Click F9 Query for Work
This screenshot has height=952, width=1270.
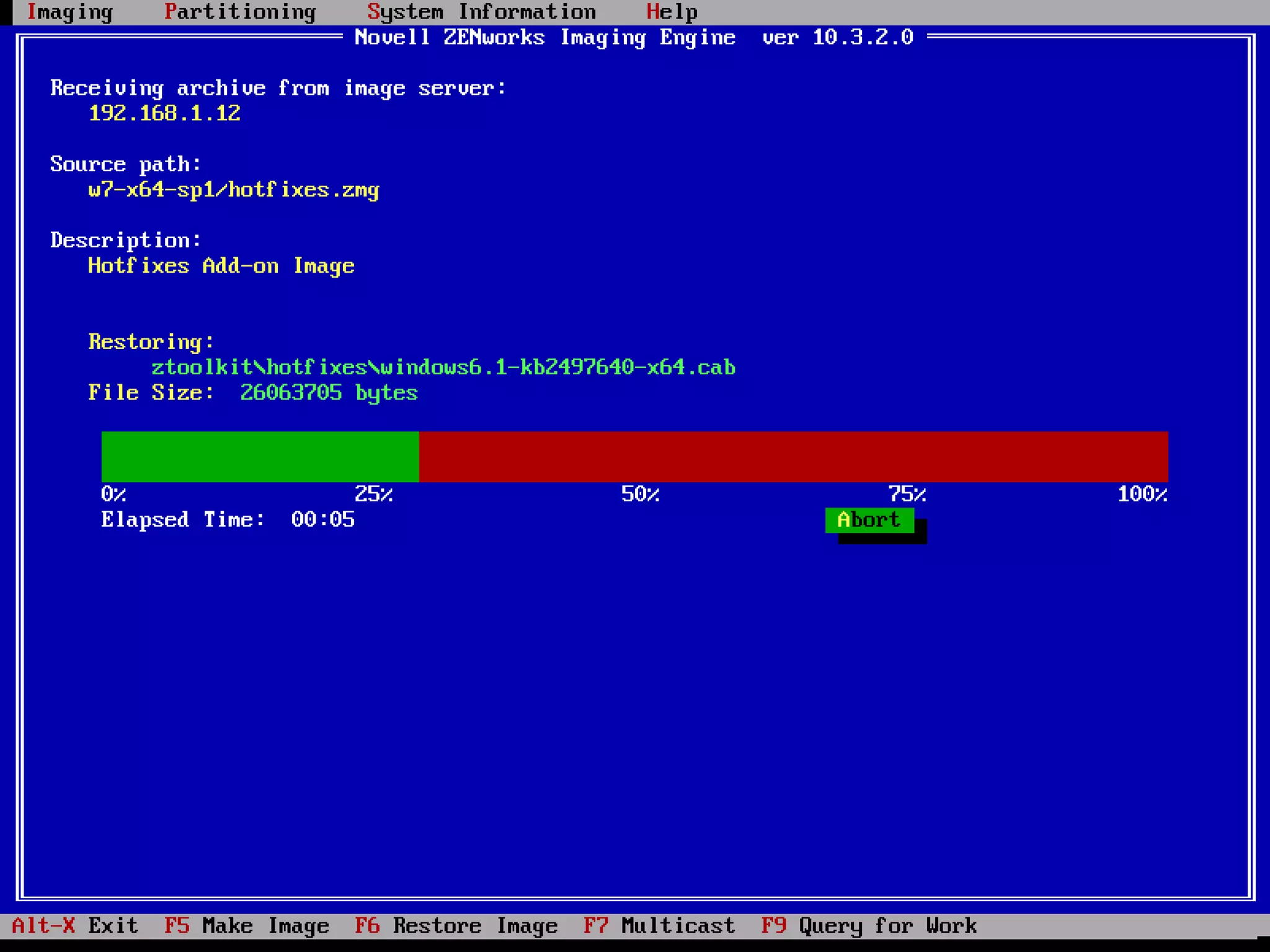coord(869,925)
